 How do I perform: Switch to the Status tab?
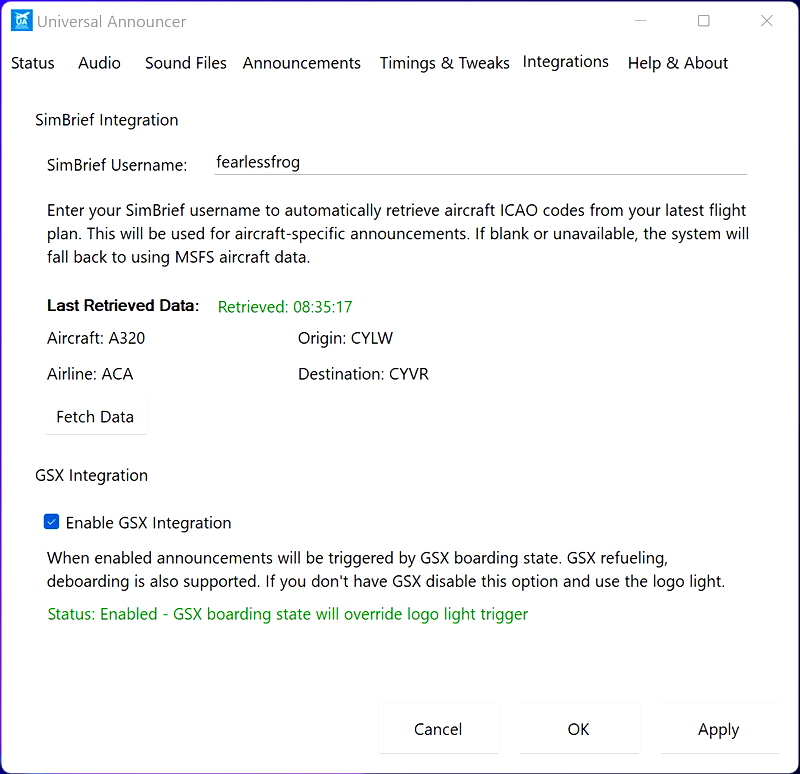pyautogui.click(x=32, y=63)
